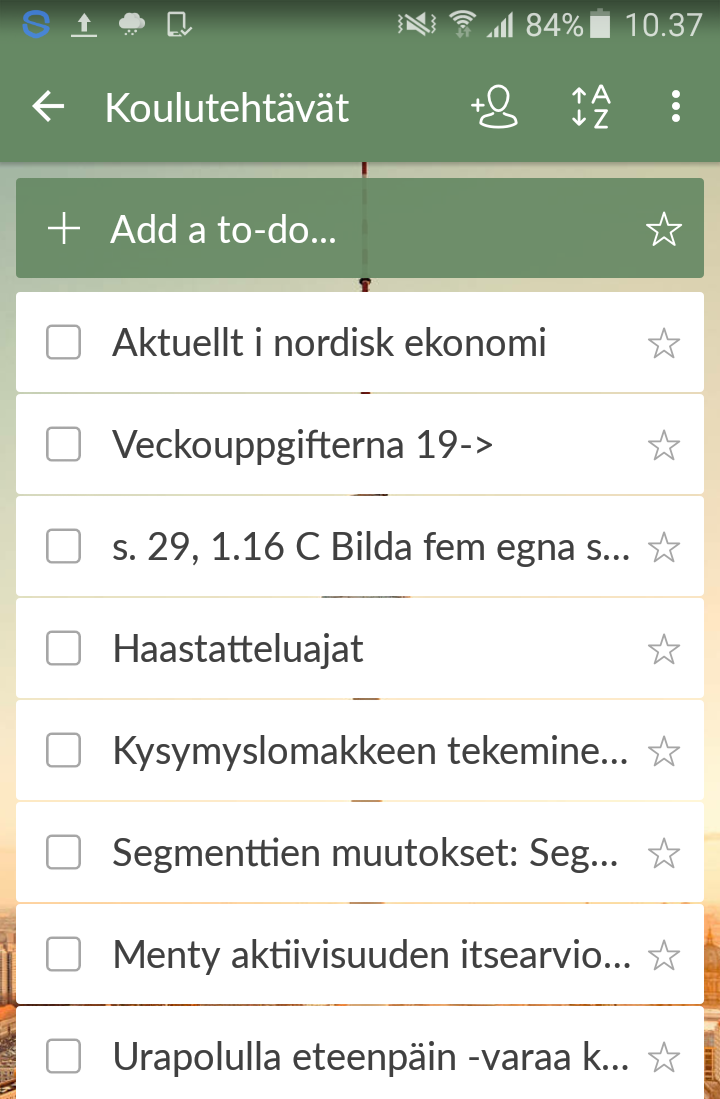The width and height of the screenshot is (720, 1099).
Task: Star the 'Aktuellt i nordisk ekonomi' task
Action: [664, 344]
